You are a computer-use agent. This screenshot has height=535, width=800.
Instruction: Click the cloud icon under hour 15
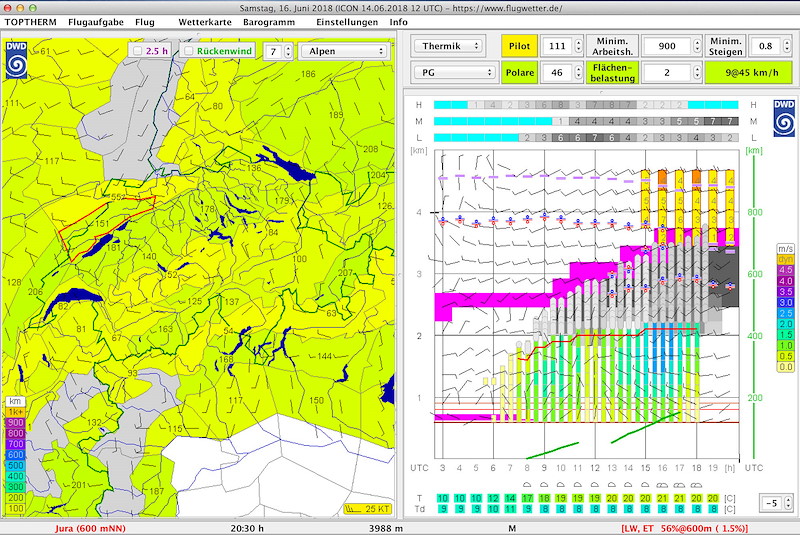coord(645,485)
